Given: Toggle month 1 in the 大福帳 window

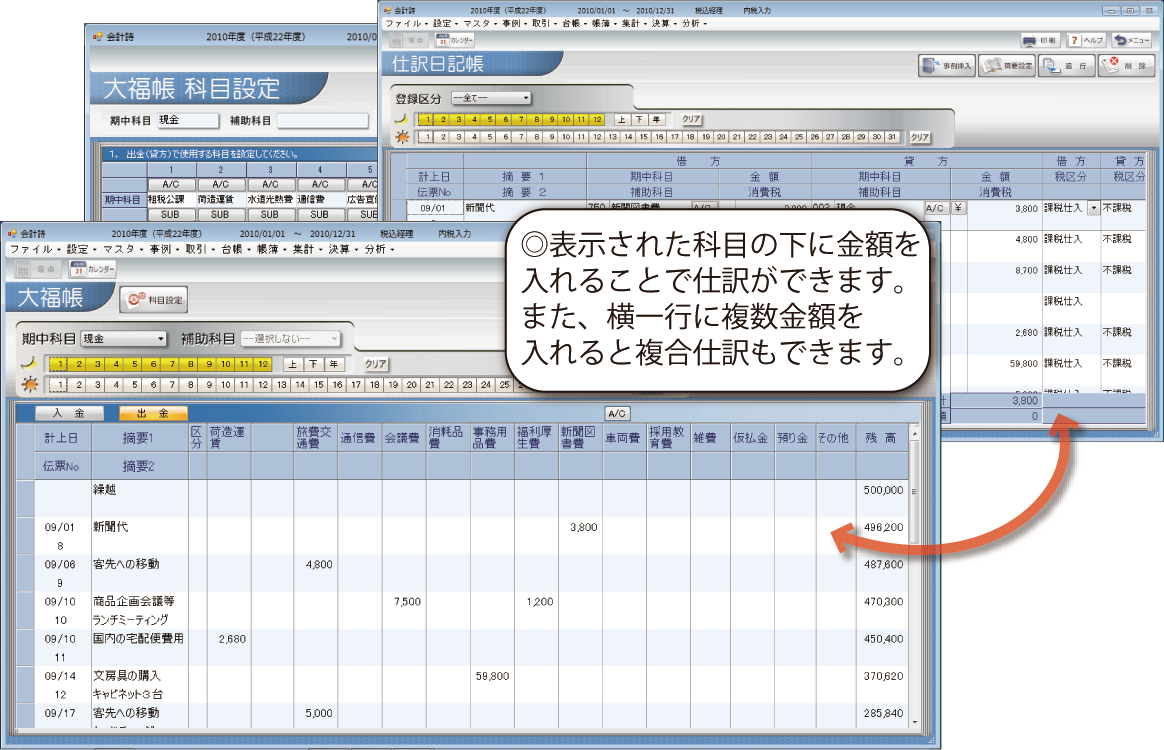Looking at the screenshot, I should 58,365.
